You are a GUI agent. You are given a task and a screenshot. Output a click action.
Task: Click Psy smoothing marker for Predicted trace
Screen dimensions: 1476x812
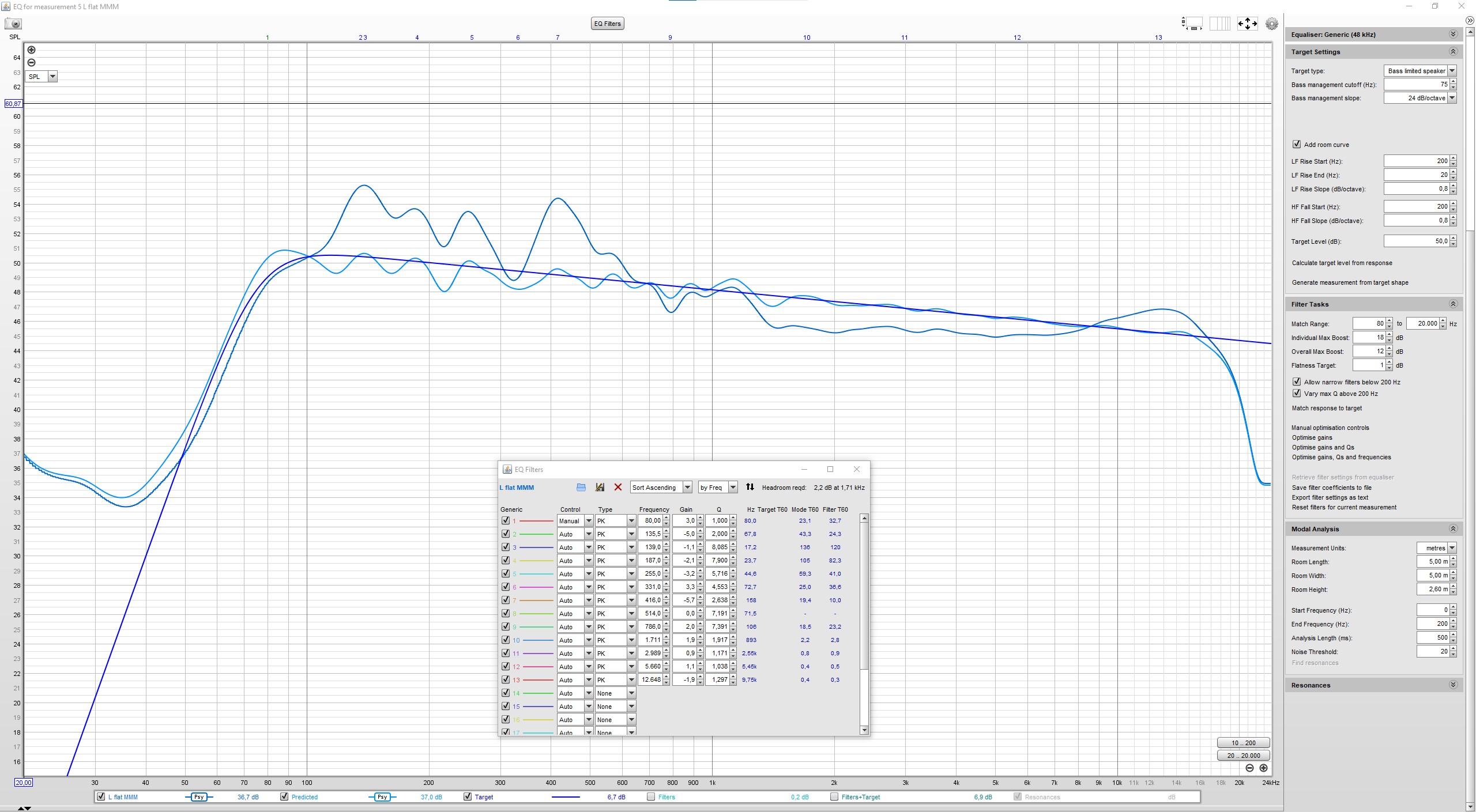point(382,797)
